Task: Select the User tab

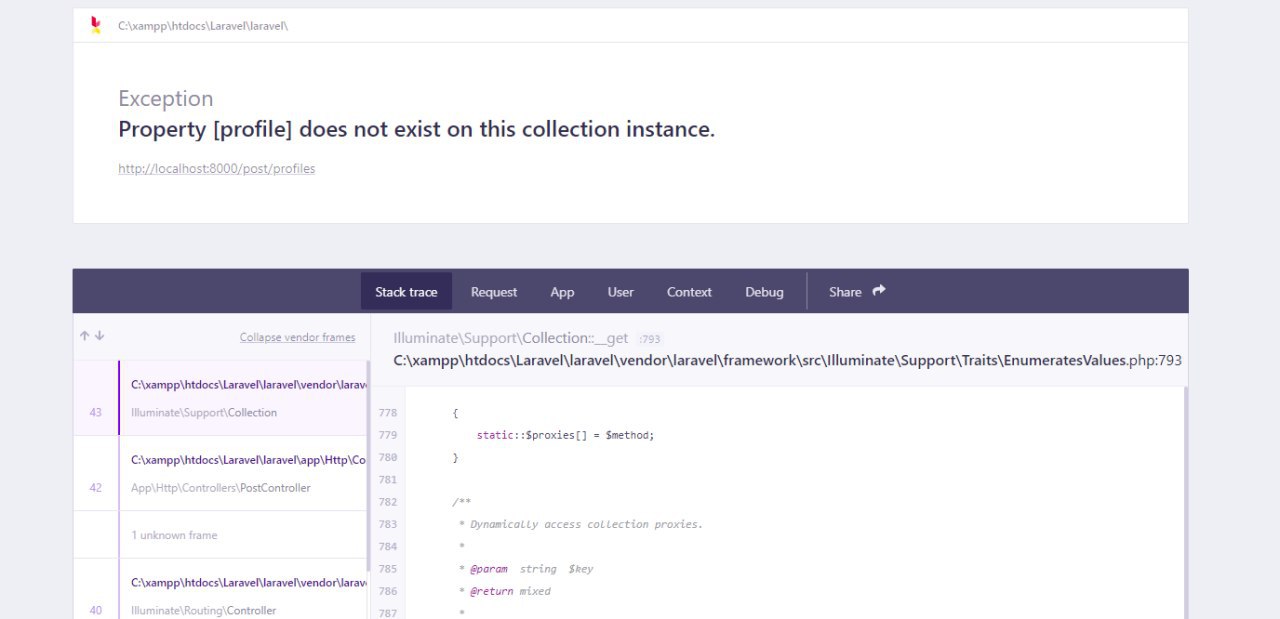Action: point(620,292)
